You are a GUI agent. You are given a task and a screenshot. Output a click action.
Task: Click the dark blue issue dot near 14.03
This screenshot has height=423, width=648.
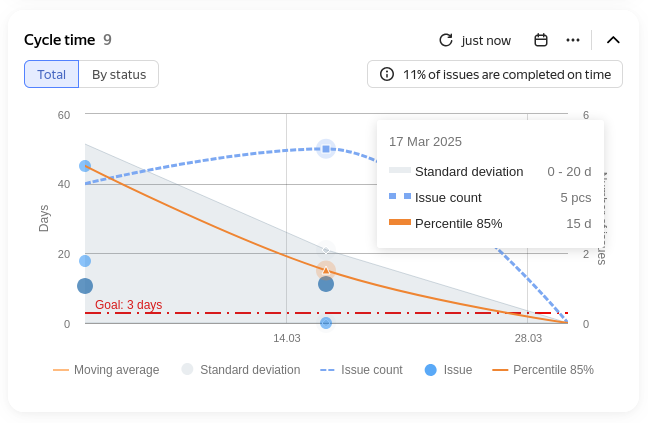point(326,284)
